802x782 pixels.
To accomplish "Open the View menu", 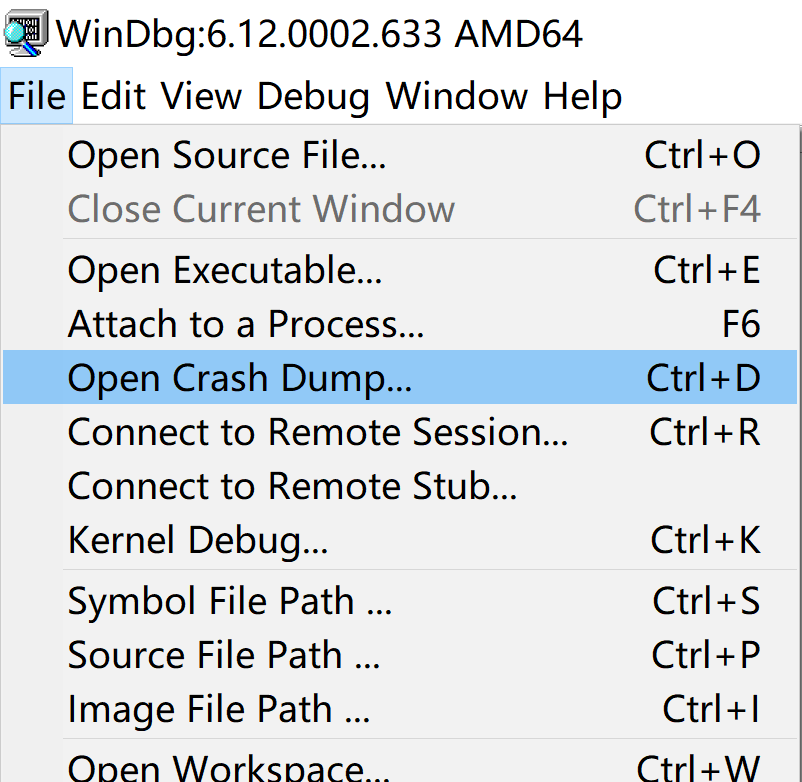I will (201, 97).
